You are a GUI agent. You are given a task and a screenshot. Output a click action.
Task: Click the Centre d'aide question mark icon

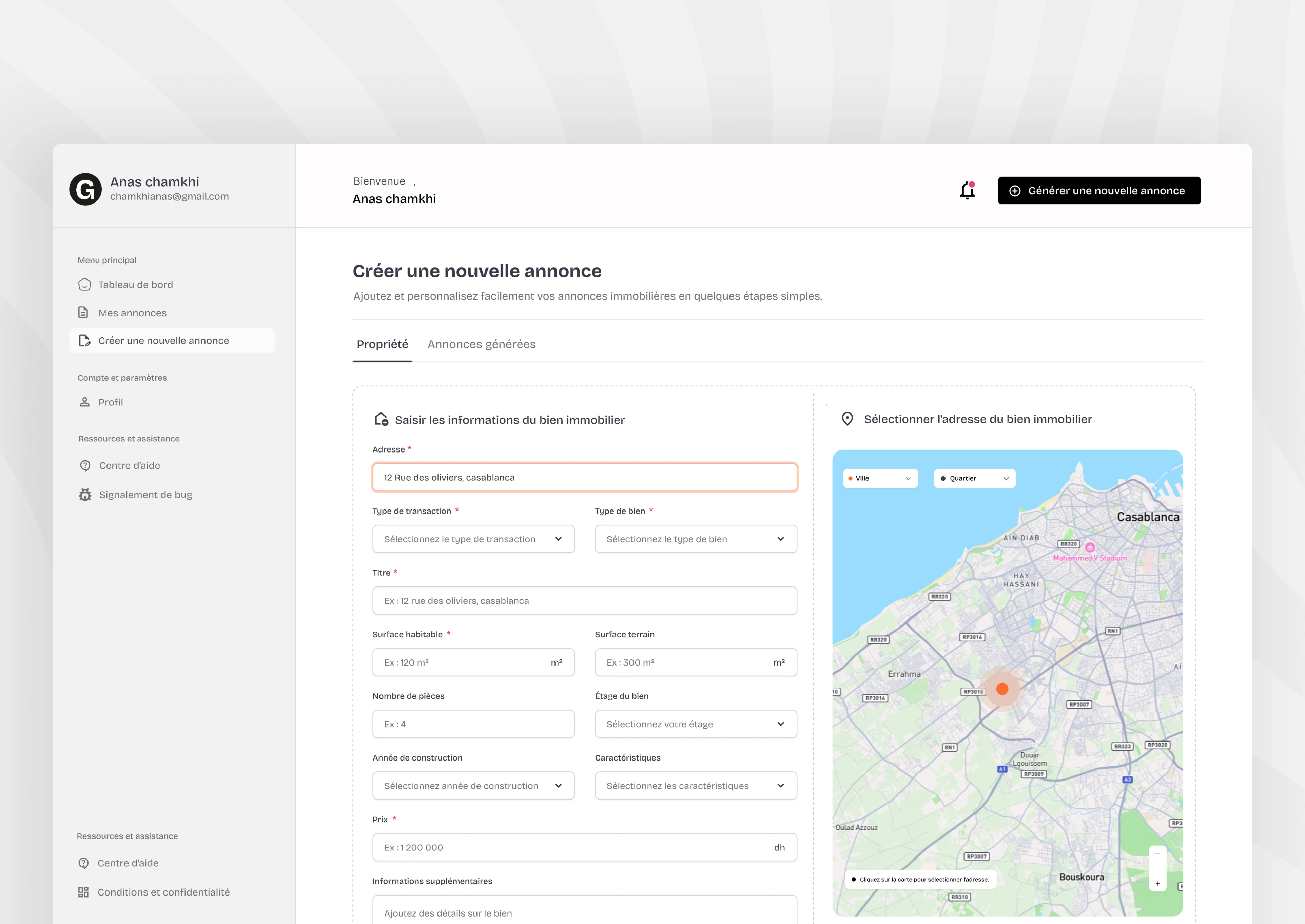point(84,465)
